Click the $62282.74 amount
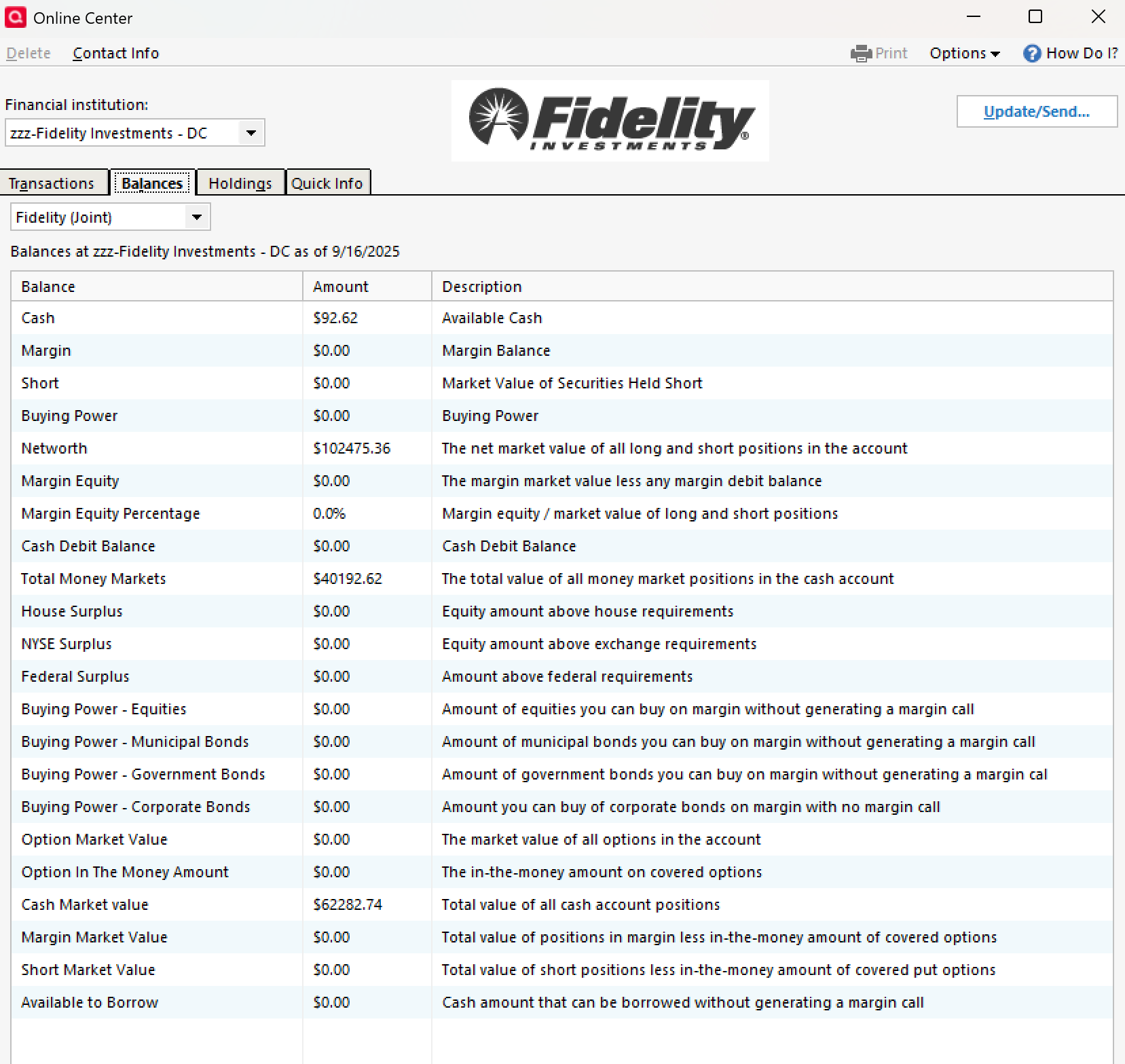The image size is (1125, 1064). point(348,904)
